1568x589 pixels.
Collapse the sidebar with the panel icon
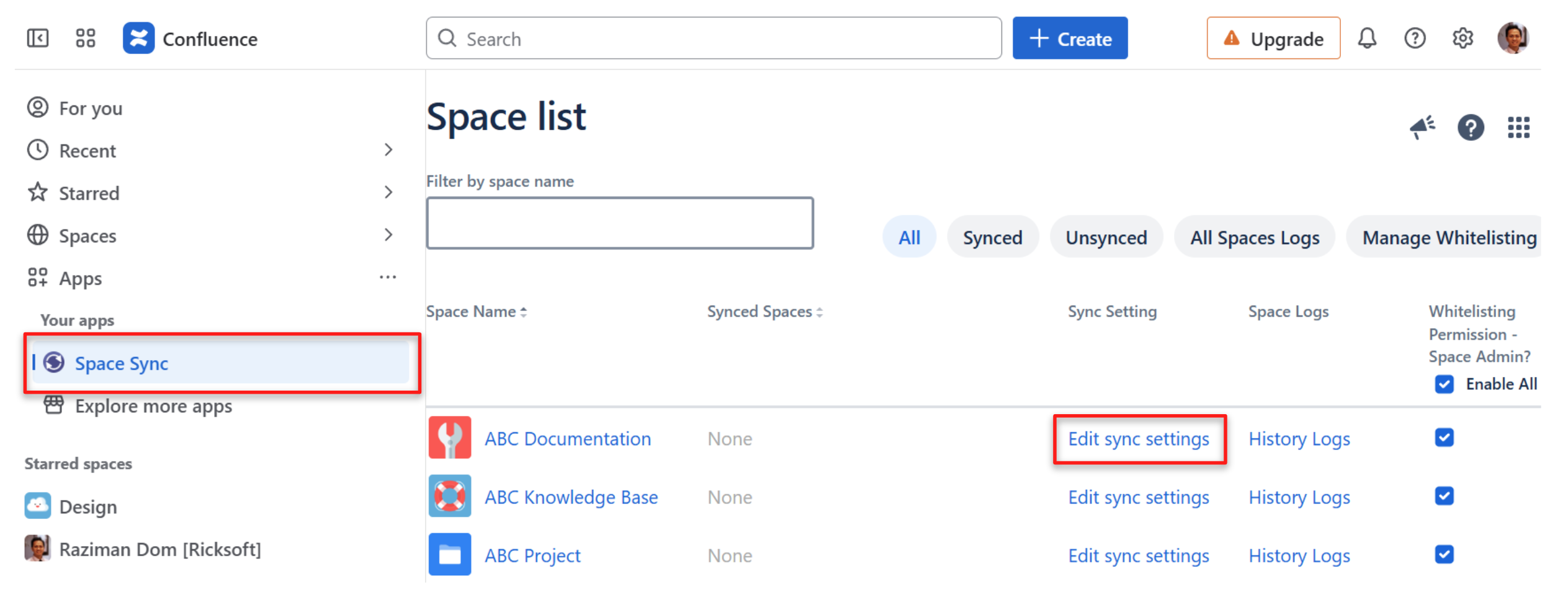point(38,38)
